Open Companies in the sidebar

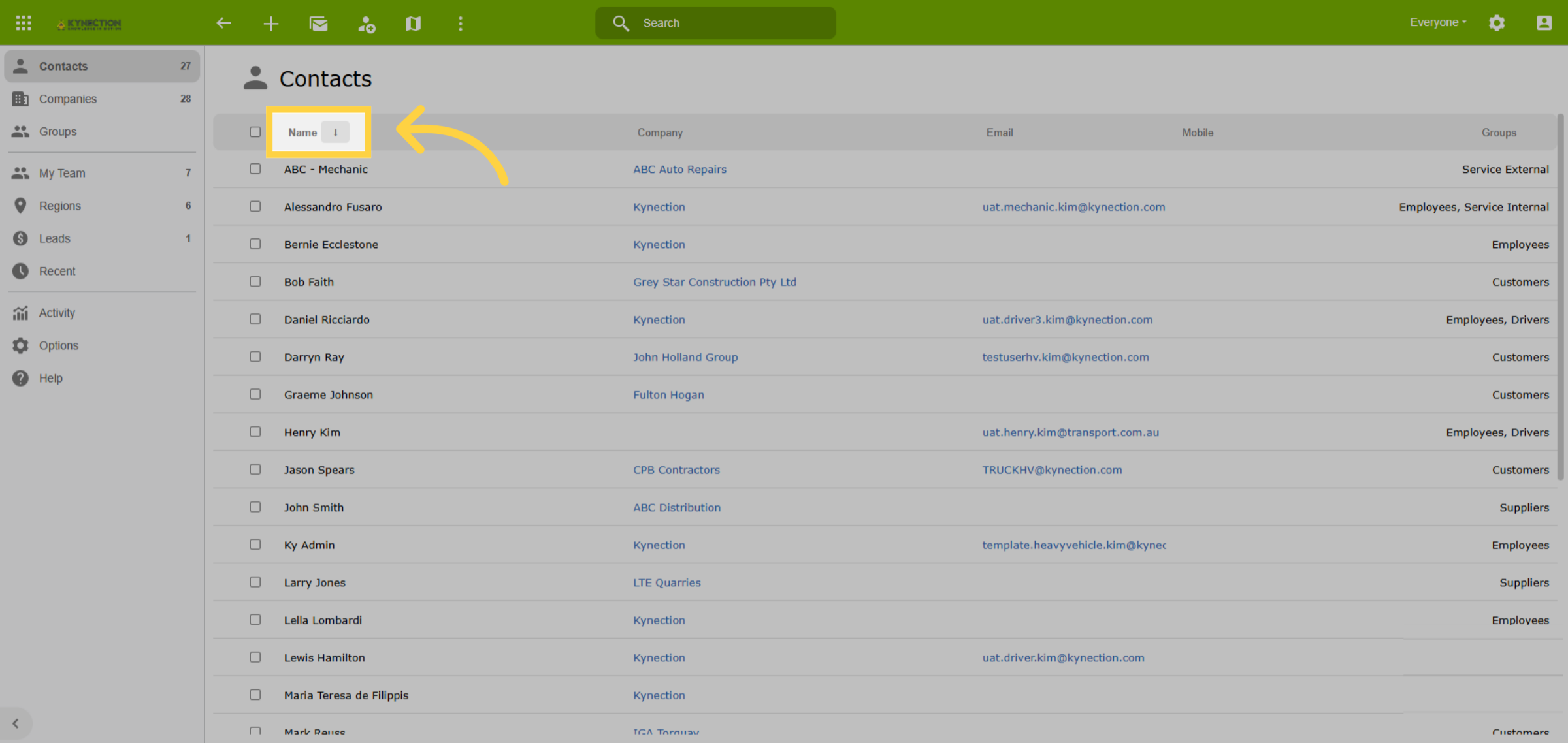pos(102,99)
